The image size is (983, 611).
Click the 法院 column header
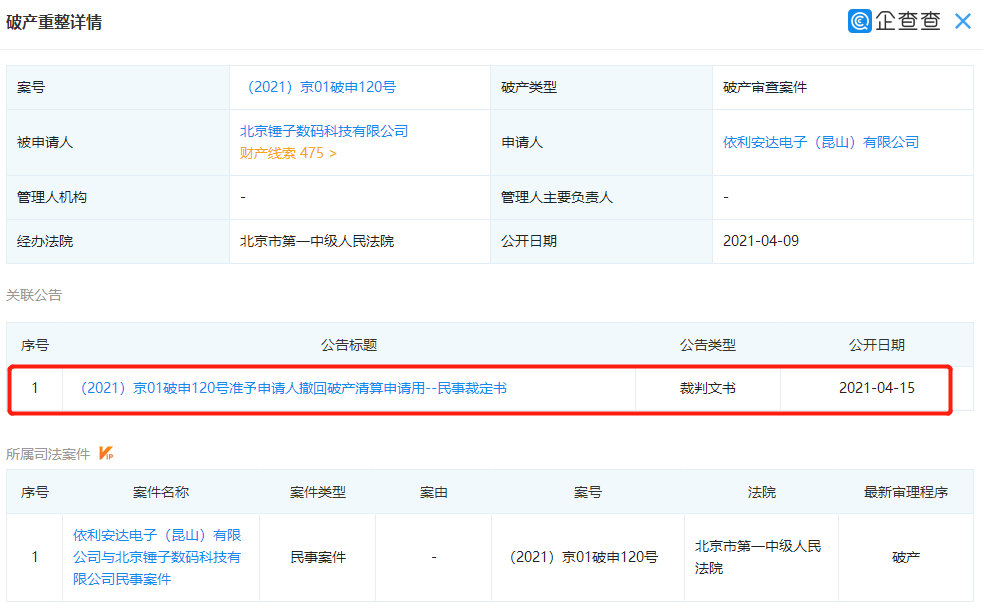[x=761, y=493]
